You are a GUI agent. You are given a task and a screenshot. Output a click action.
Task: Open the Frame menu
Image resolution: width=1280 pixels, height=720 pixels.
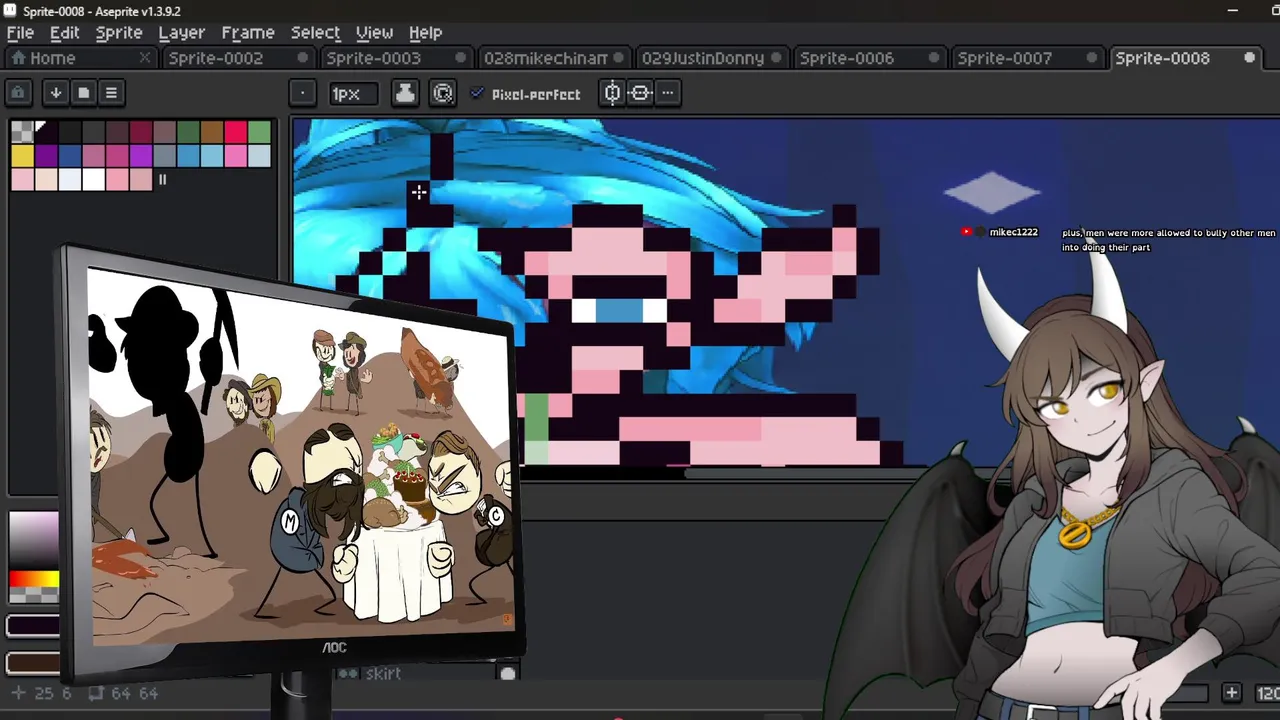[248, 32]
